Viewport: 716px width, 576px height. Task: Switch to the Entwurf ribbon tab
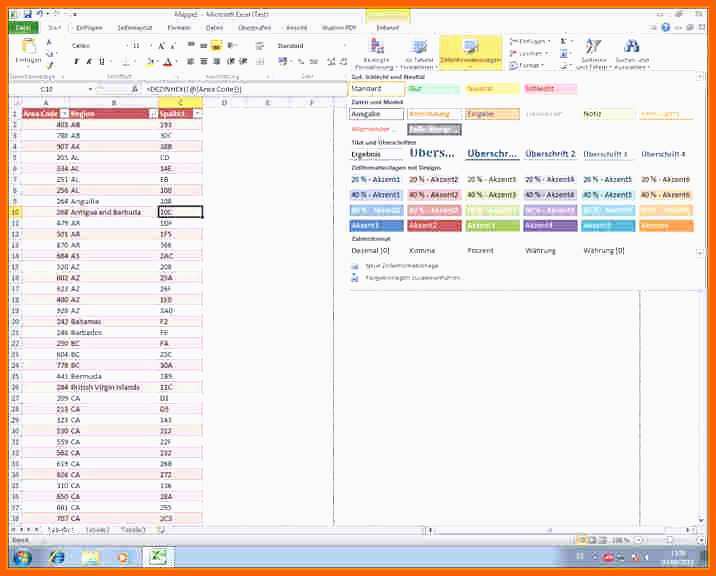coord(387,28)
